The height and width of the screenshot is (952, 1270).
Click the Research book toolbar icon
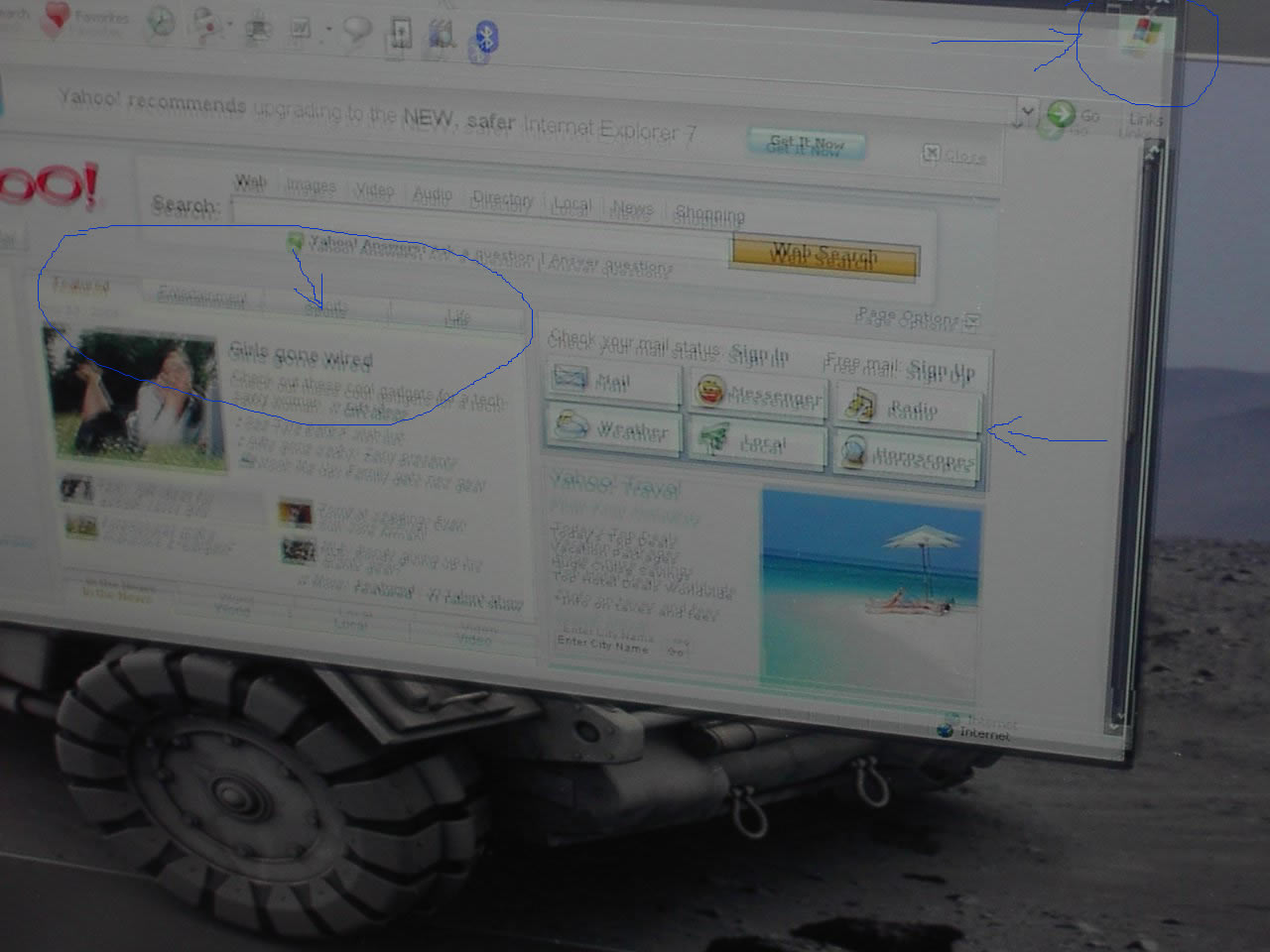click(400, 34)
